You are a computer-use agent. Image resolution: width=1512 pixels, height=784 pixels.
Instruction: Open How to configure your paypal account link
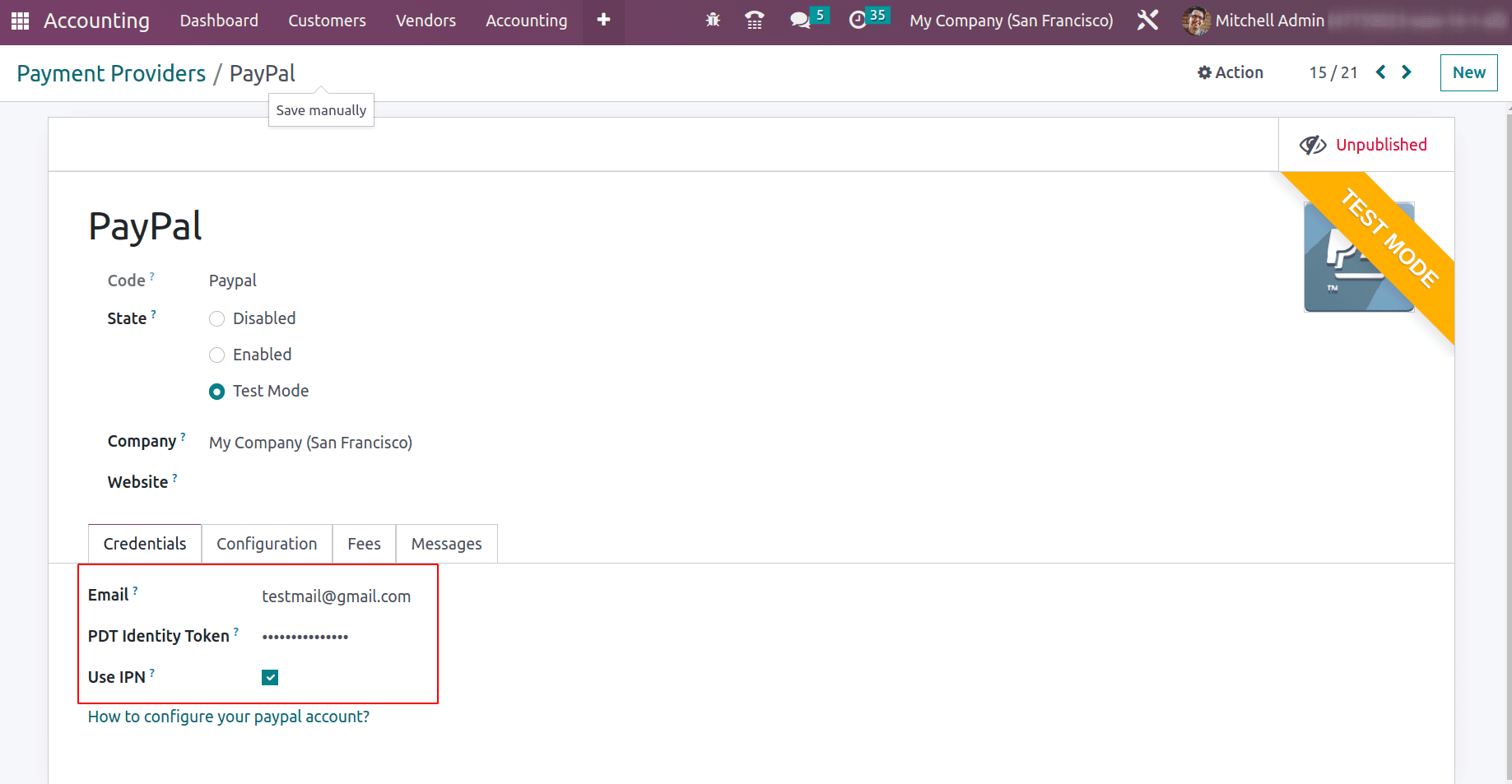tap(229, 717)
